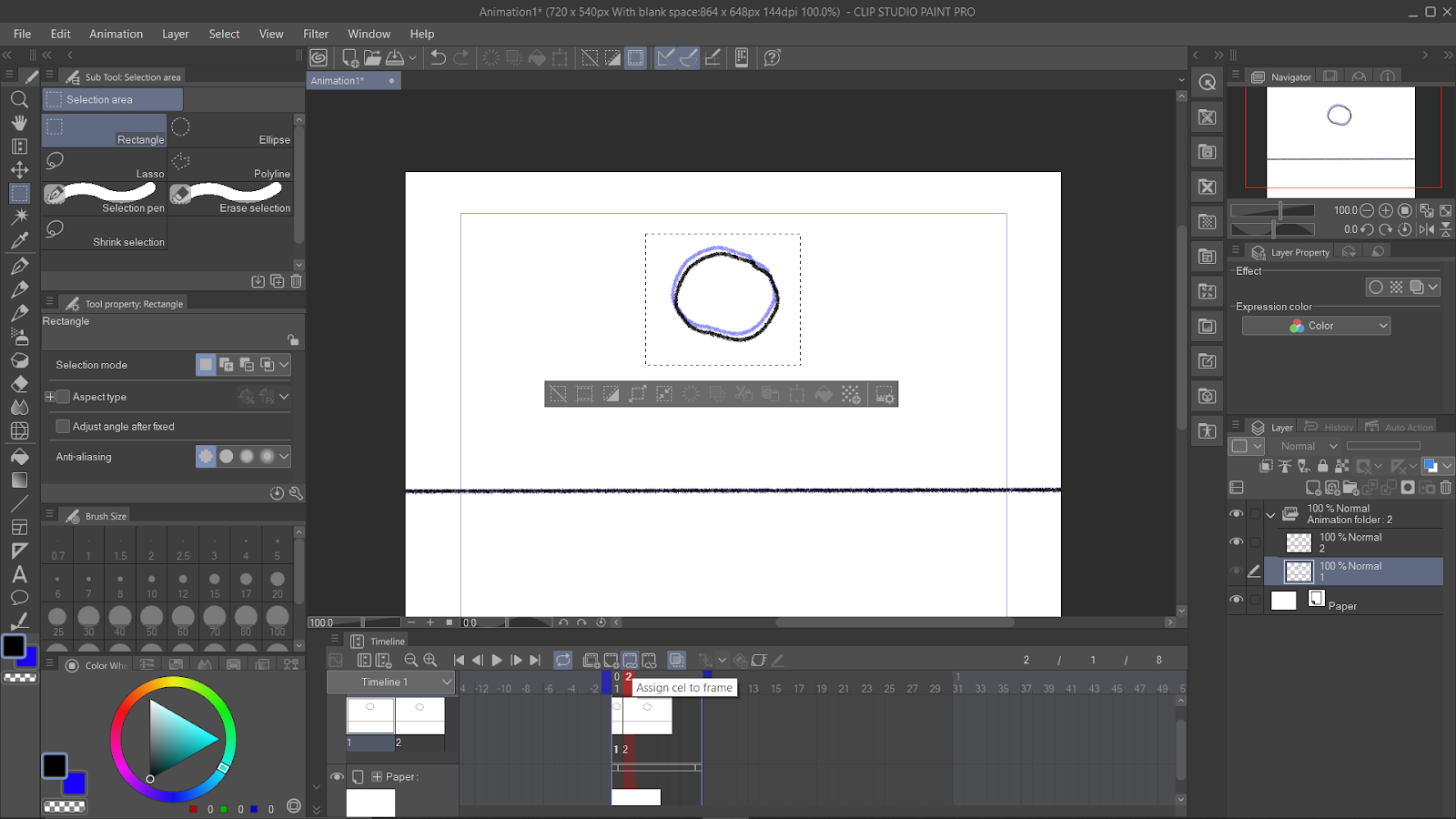Expand the Aspect type plus expander

(50, 397)
